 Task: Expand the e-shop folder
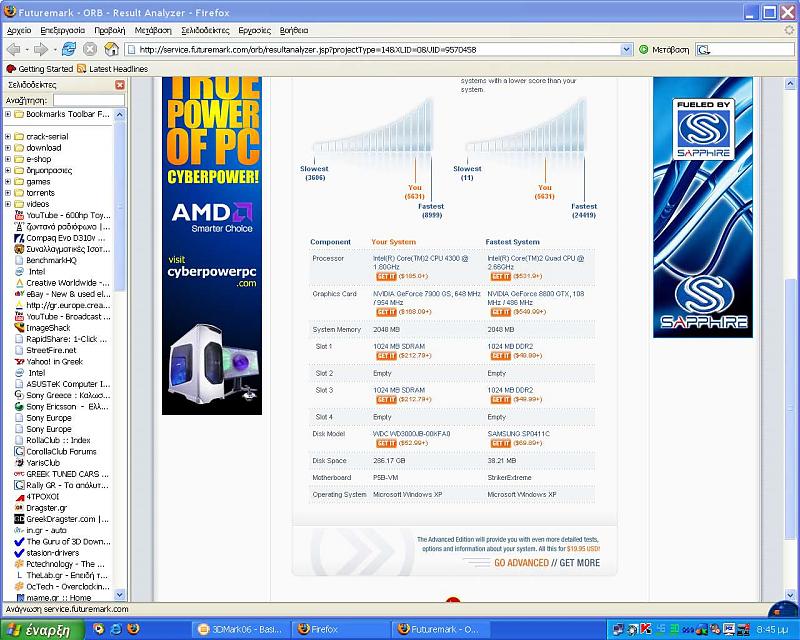(8, 159)
